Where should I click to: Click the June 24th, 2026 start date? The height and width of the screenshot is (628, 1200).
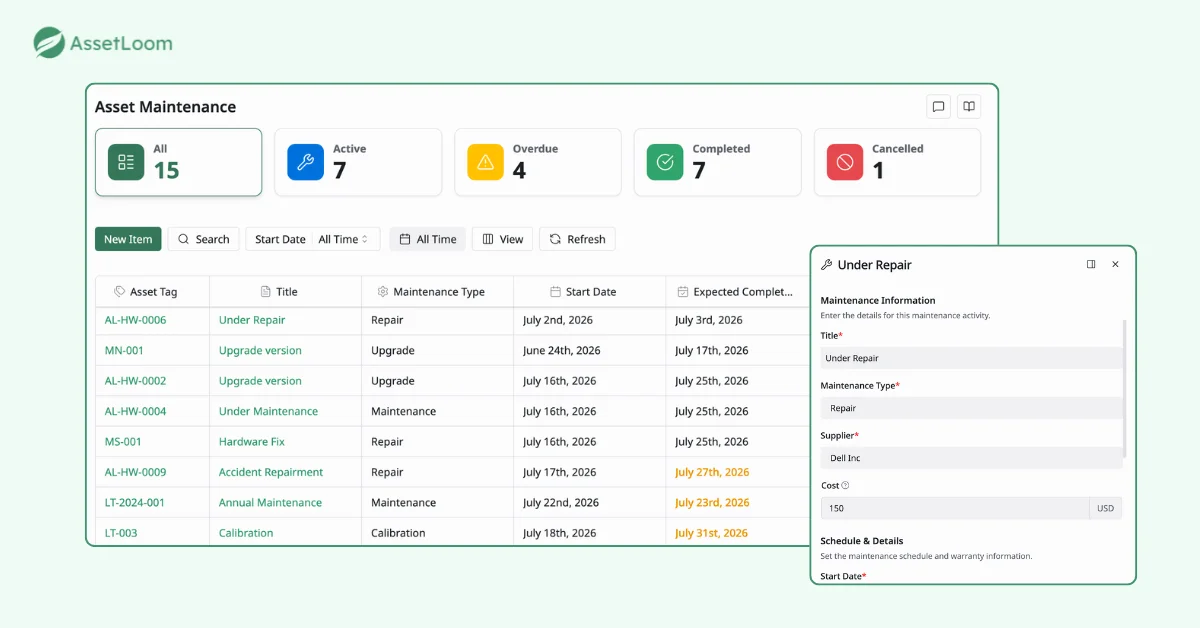coord(562,351)
